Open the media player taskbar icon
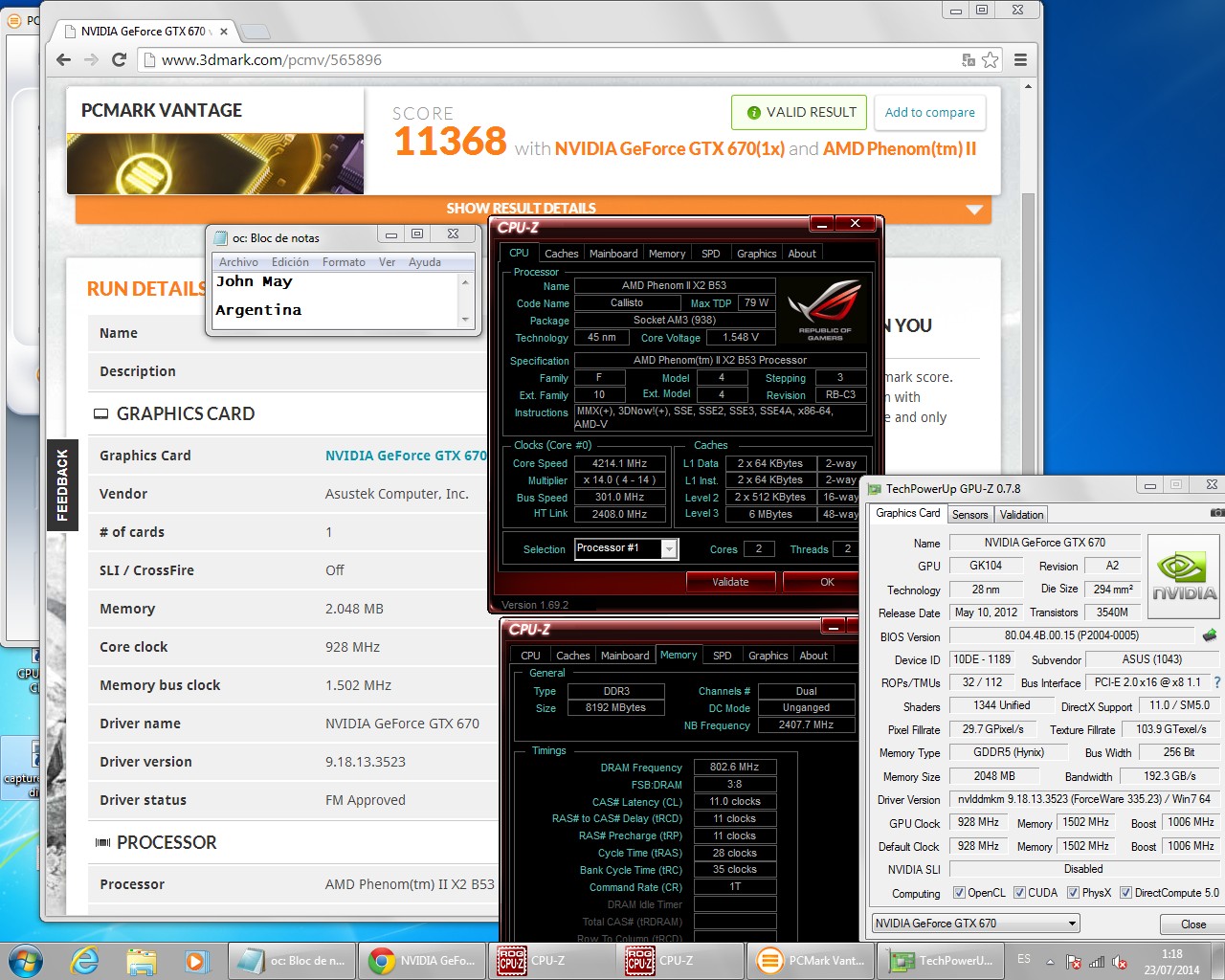This screenshot has width=1225, height=980. click(196, 960)
